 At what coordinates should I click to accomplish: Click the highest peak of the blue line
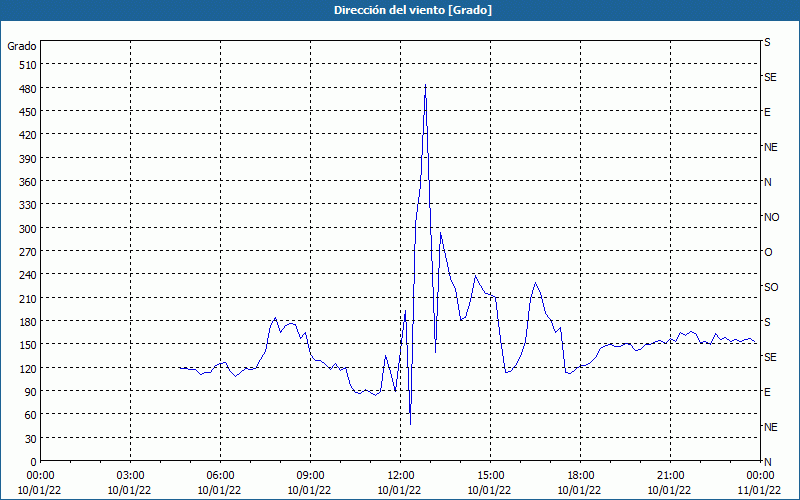click(426, 85)
